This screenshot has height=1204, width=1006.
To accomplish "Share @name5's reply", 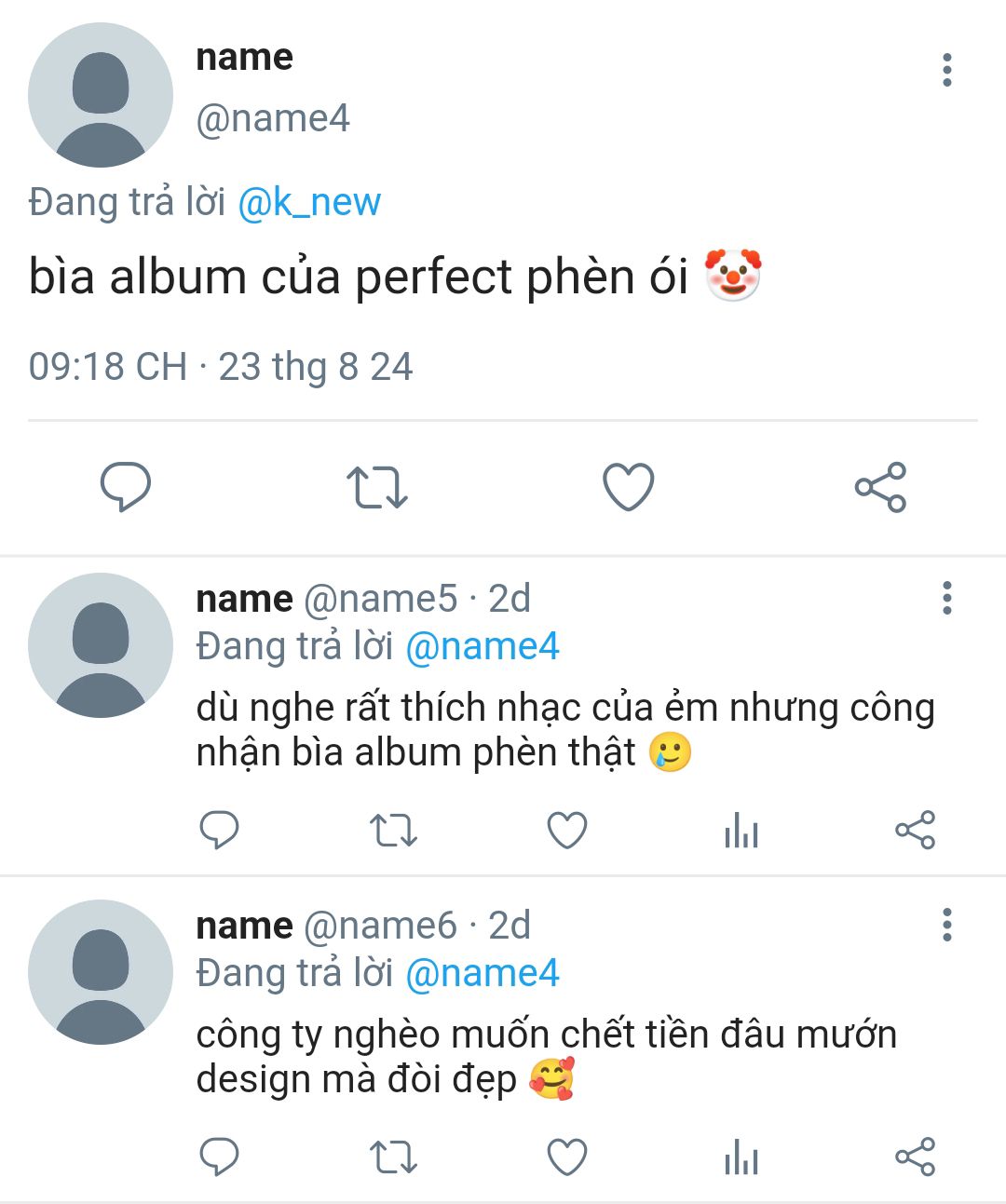I will [915, 830].
